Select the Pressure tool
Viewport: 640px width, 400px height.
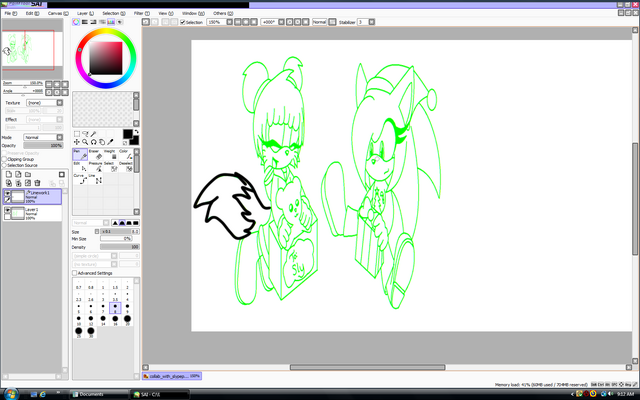[95, 167]
